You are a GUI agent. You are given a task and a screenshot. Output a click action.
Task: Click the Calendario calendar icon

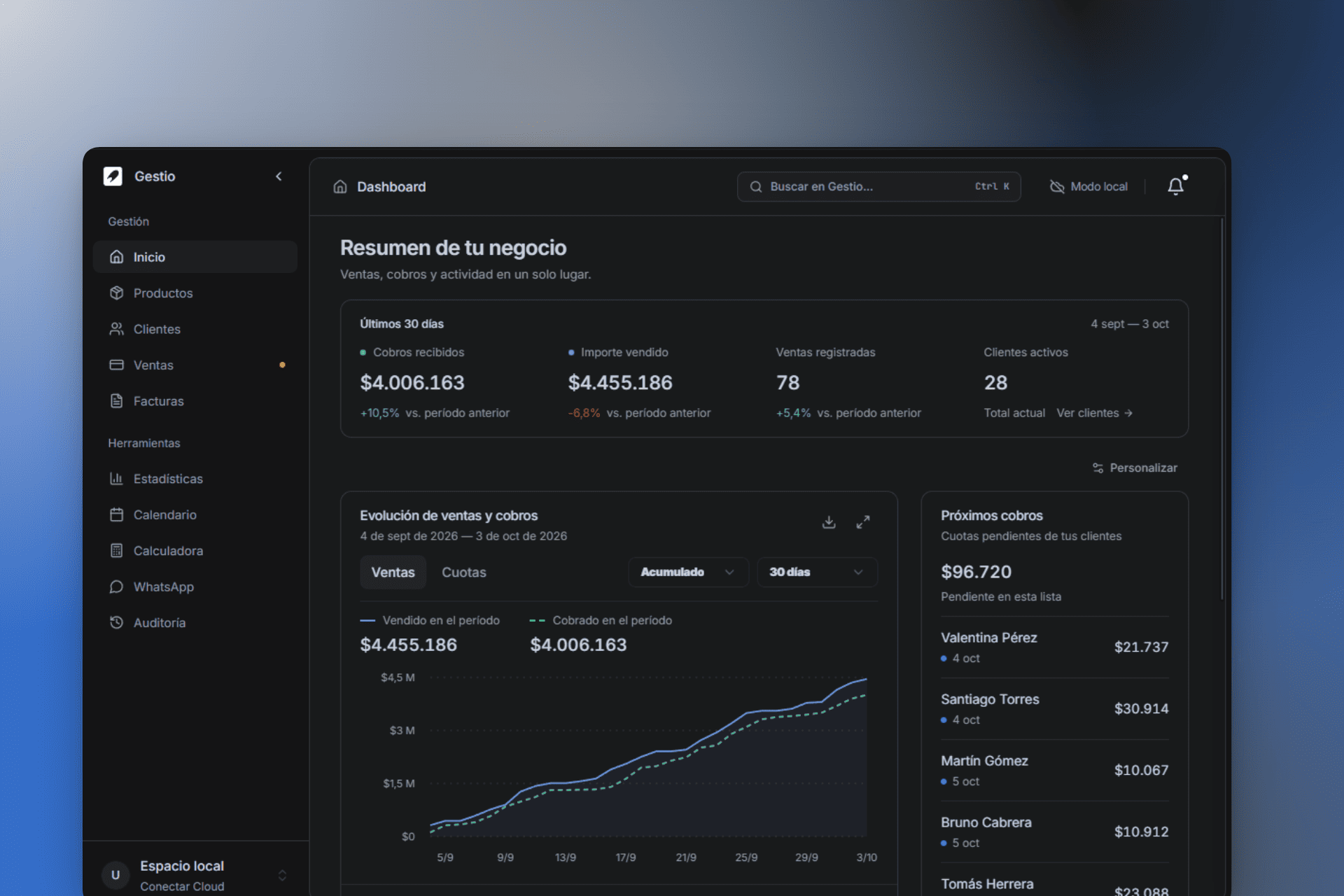coord(116,514)
